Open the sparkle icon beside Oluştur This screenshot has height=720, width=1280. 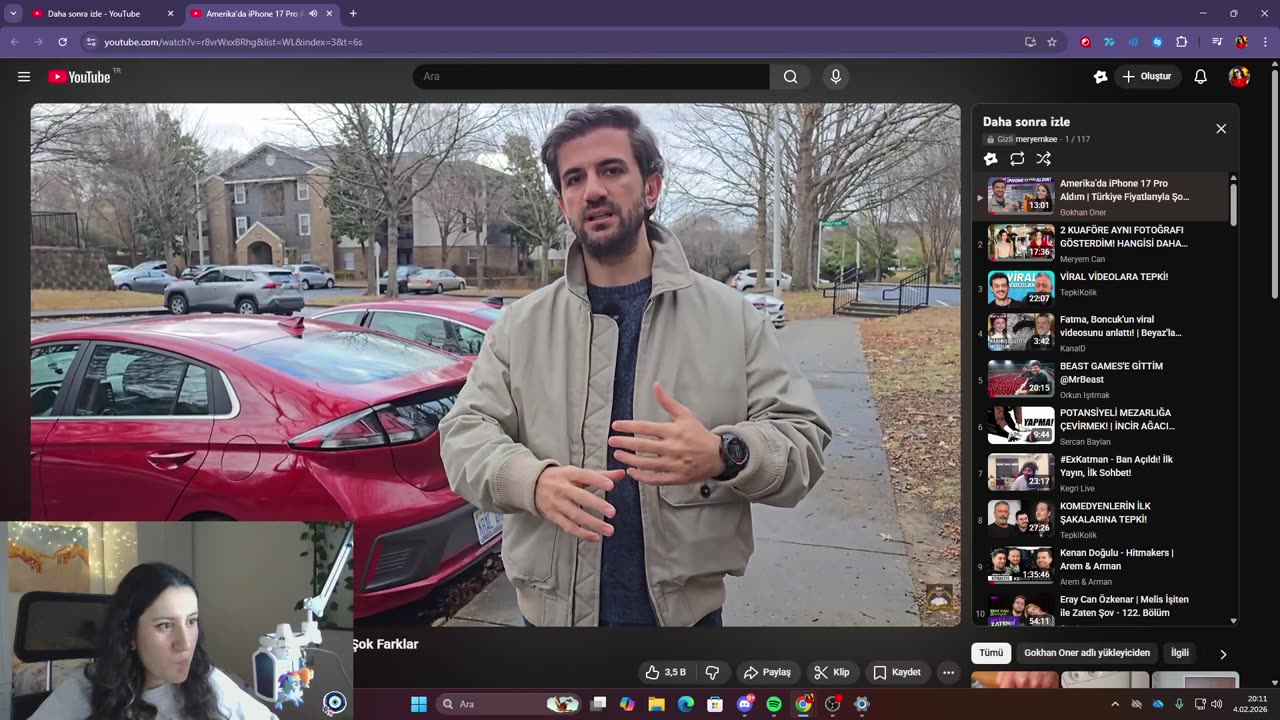tap(1100, 76)
